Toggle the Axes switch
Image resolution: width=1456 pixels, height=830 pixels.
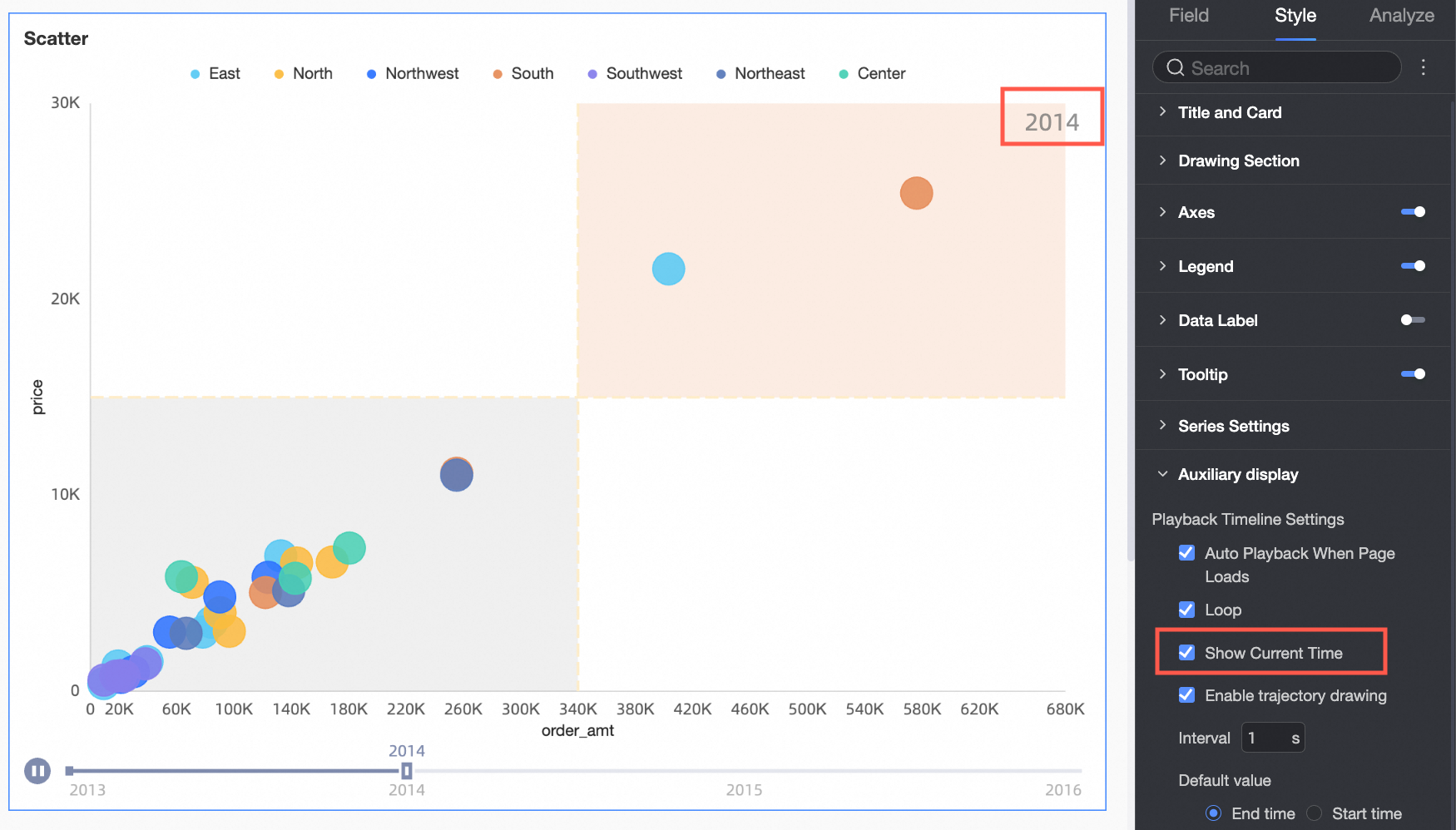[1413, 212]
